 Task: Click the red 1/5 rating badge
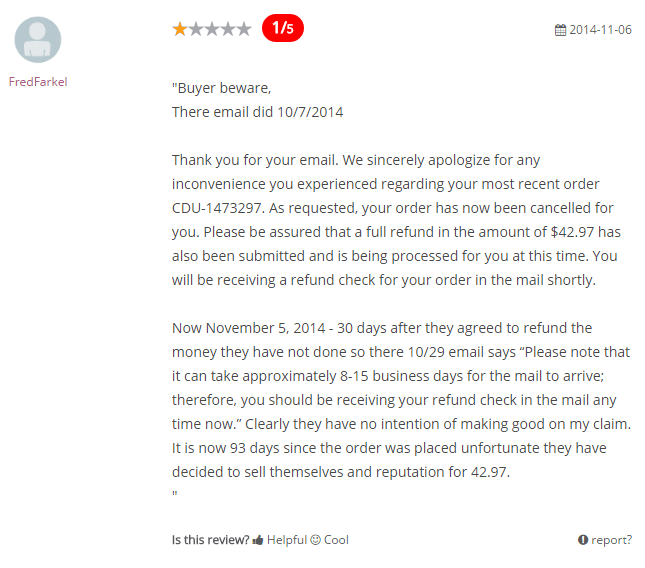point(283,28)
